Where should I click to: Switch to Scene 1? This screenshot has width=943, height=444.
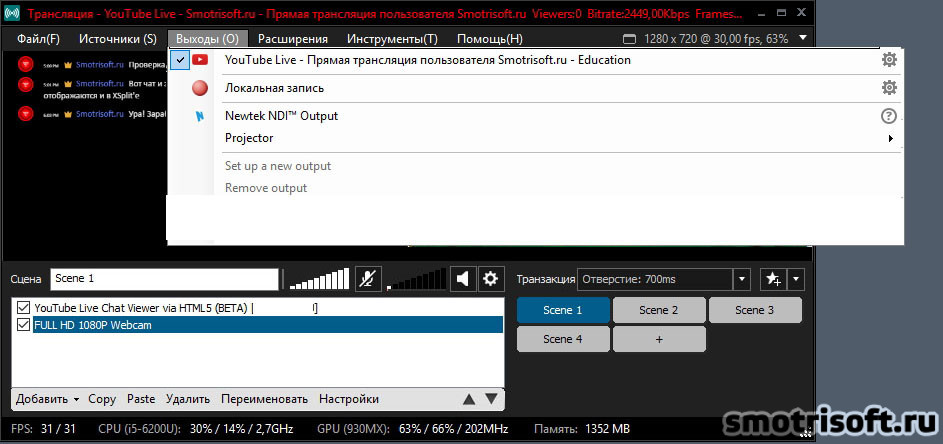563,310
